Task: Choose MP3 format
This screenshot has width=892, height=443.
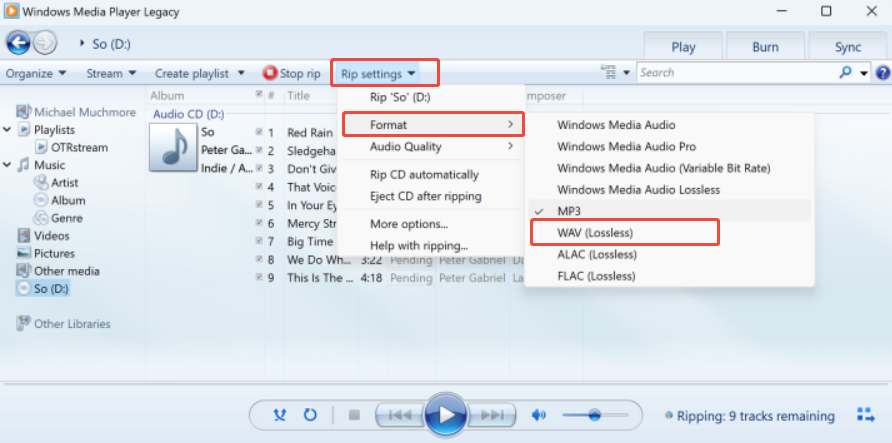Action: [670, 211]
